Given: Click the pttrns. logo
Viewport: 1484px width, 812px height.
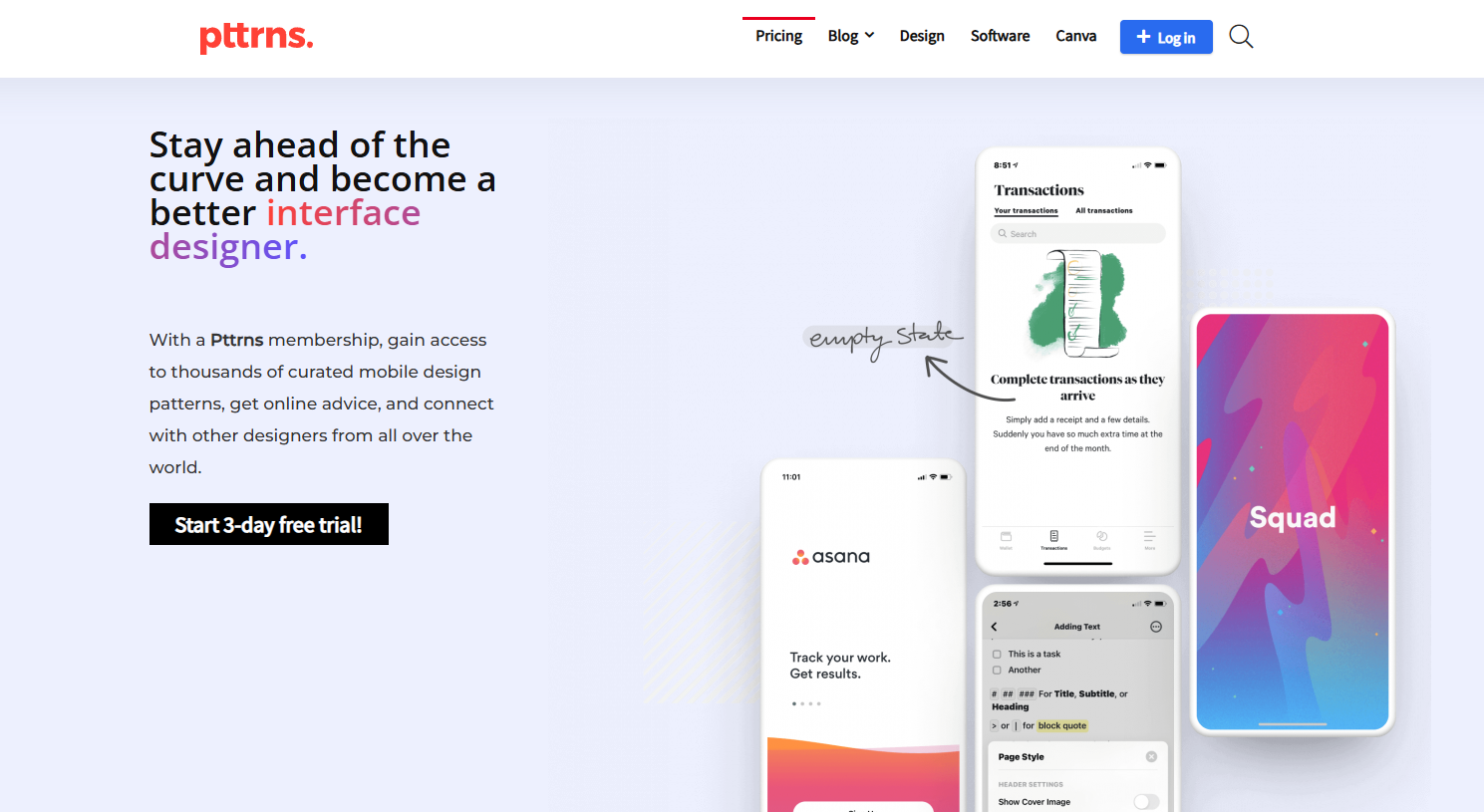Looking at the screenshot, I should click(256, 36).
